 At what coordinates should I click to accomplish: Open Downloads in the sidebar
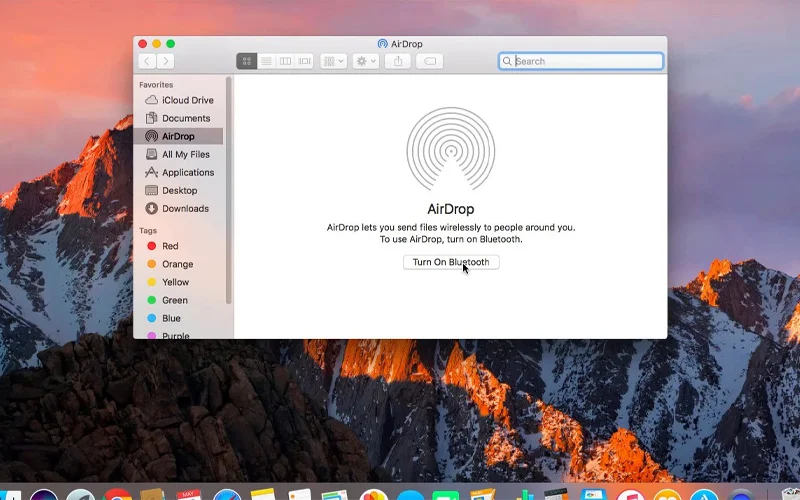179,208
